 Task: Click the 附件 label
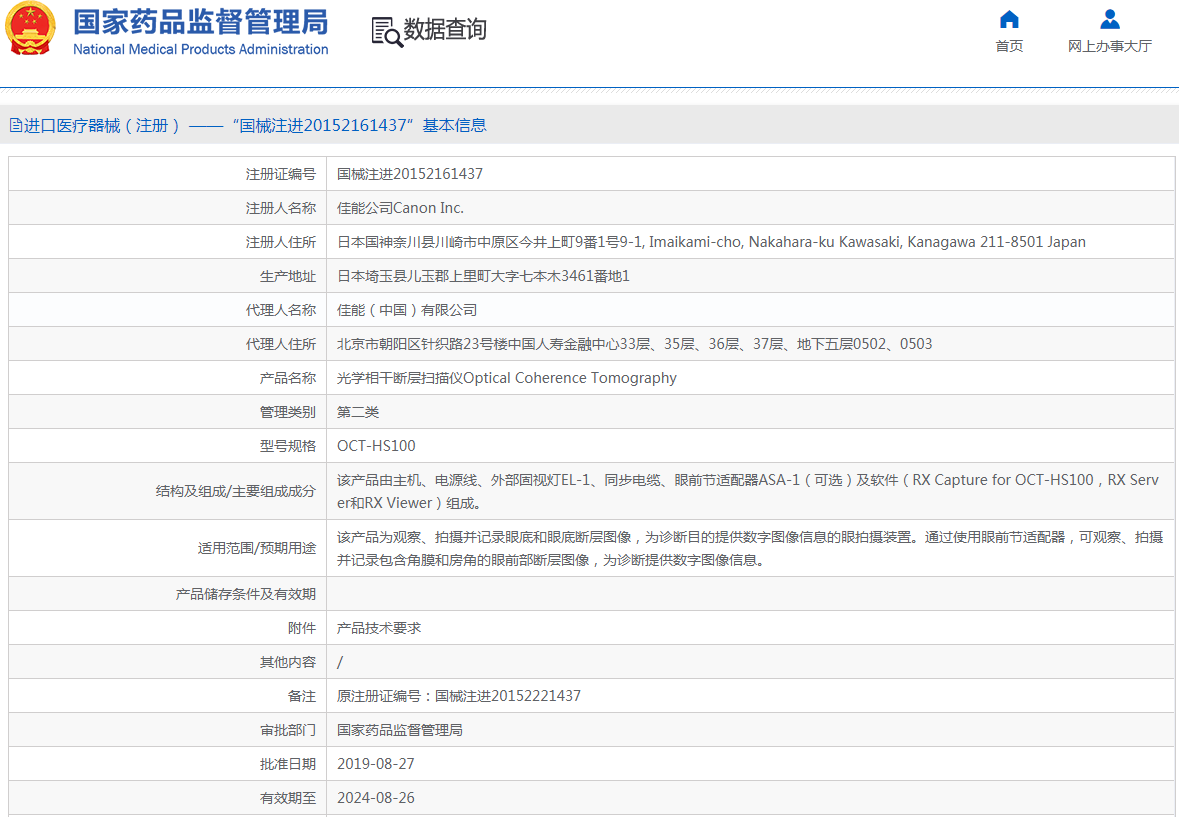pyautogui.click(x=302, y=628)
